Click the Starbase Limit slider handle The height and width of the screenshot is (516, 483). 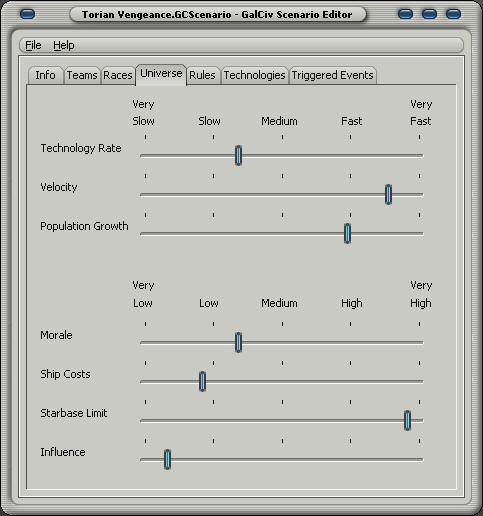[407, 420]
